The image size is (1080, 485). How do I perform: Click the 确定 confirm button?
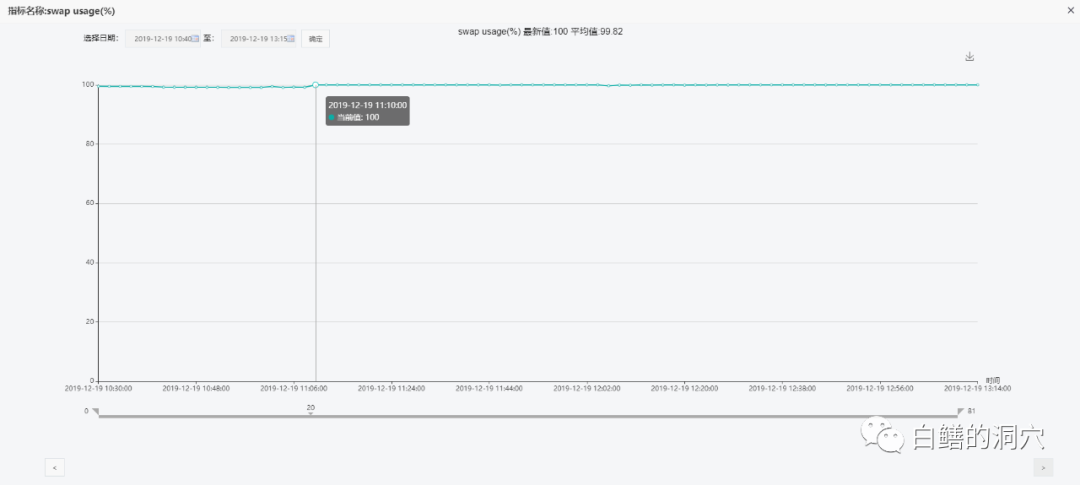(x=315, y=39)
